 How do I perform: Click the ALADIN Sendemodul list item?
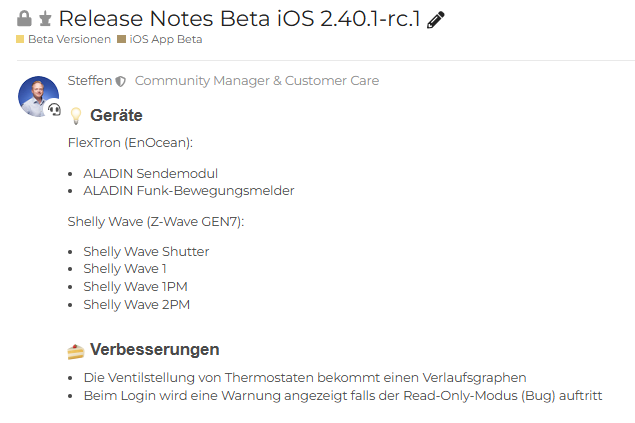pyautogui.click(x=150, y=173)
